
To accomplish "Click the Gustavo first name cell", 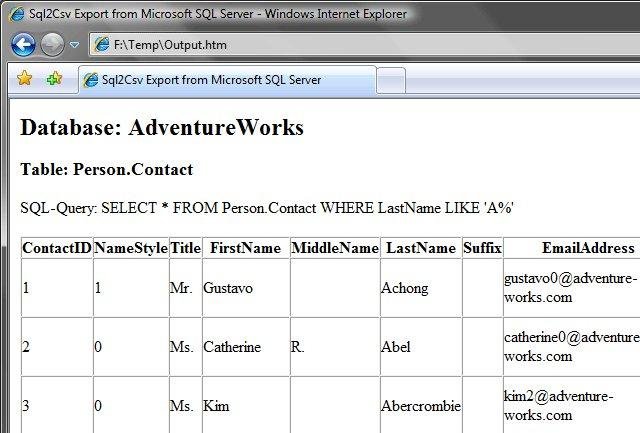I will point(246,288).
